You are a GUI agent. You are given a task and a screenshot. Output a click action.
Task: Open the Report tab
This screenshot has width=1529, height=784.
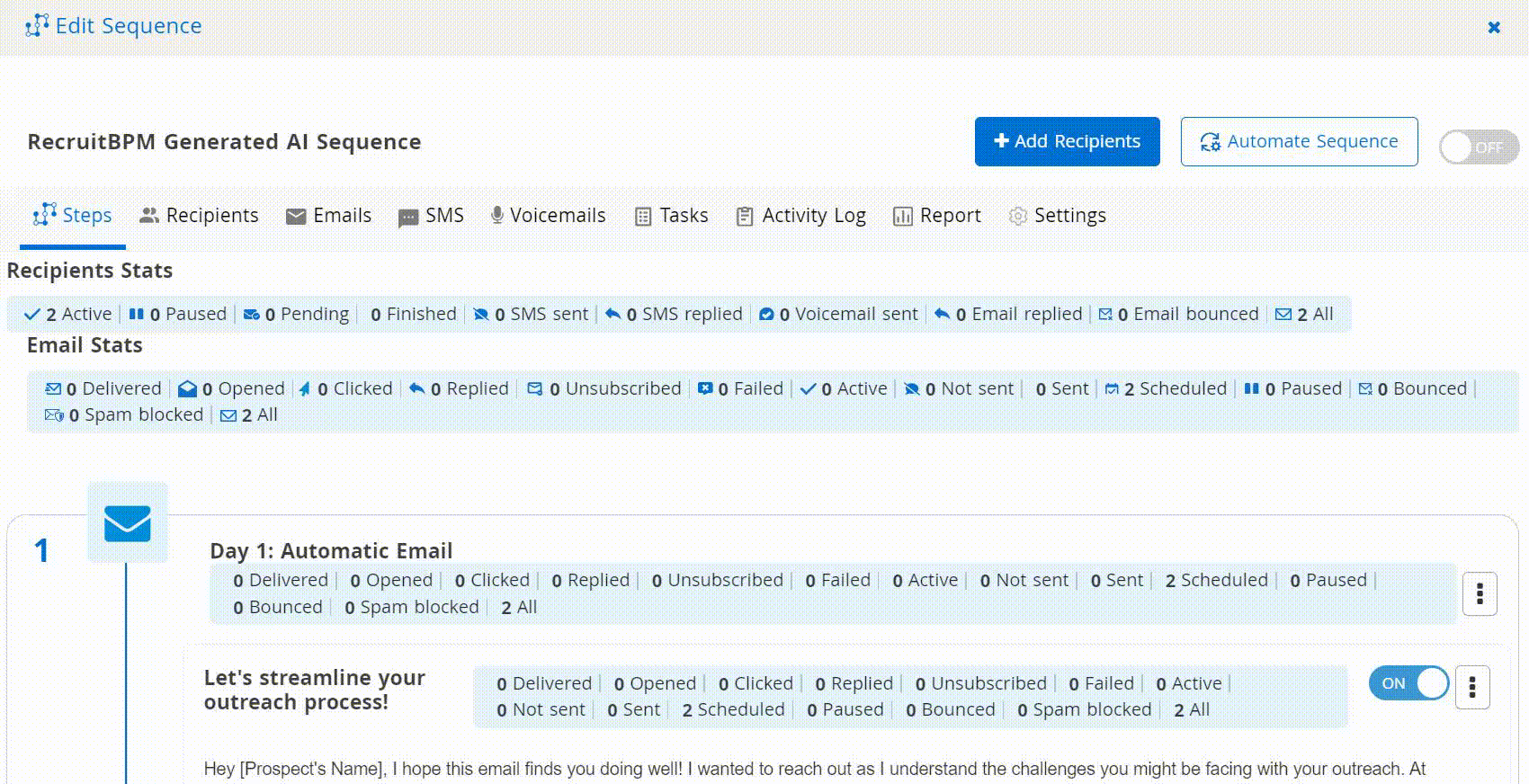click(x=936, y=216)
